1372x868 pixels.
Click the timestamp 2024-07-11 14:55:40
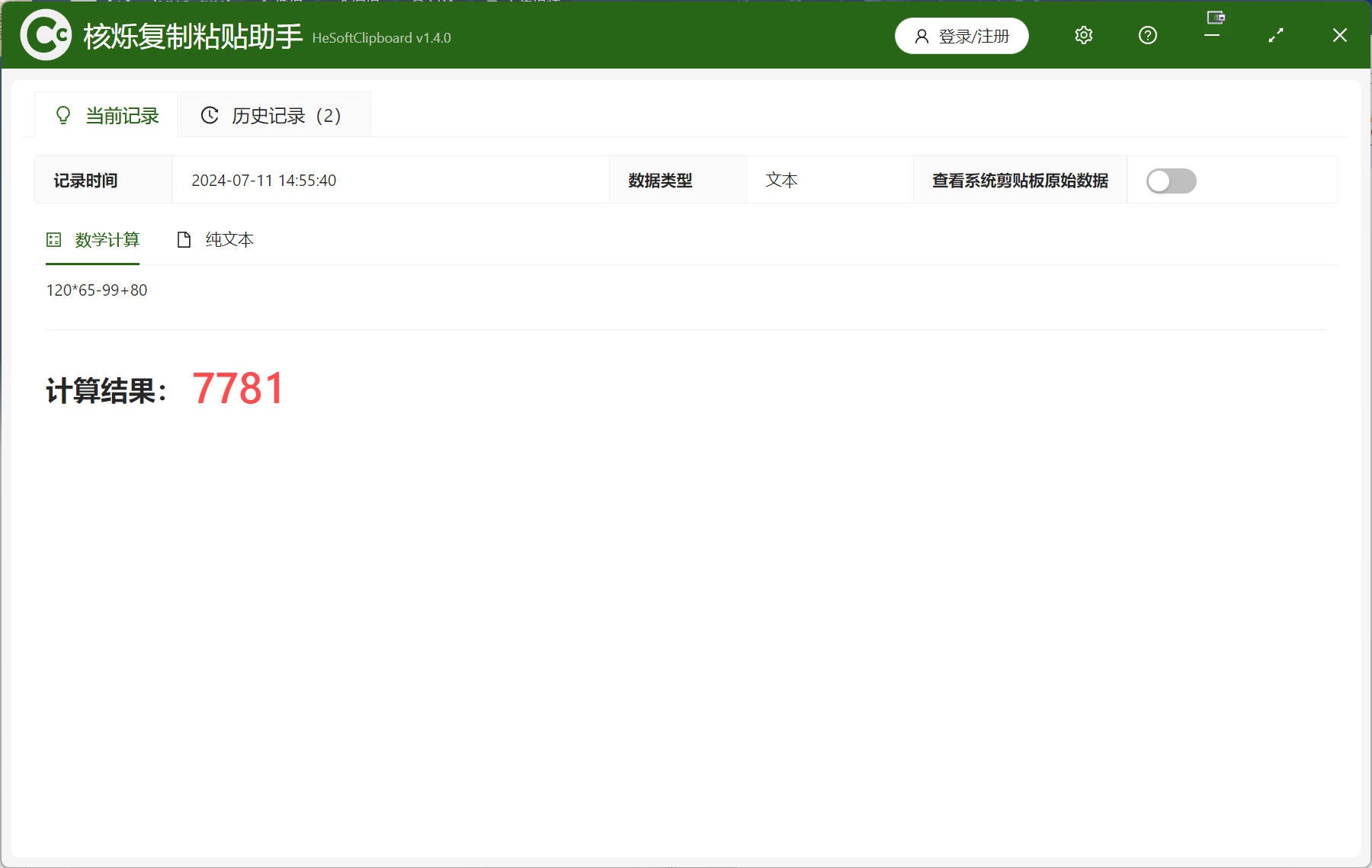pos(264,181)
